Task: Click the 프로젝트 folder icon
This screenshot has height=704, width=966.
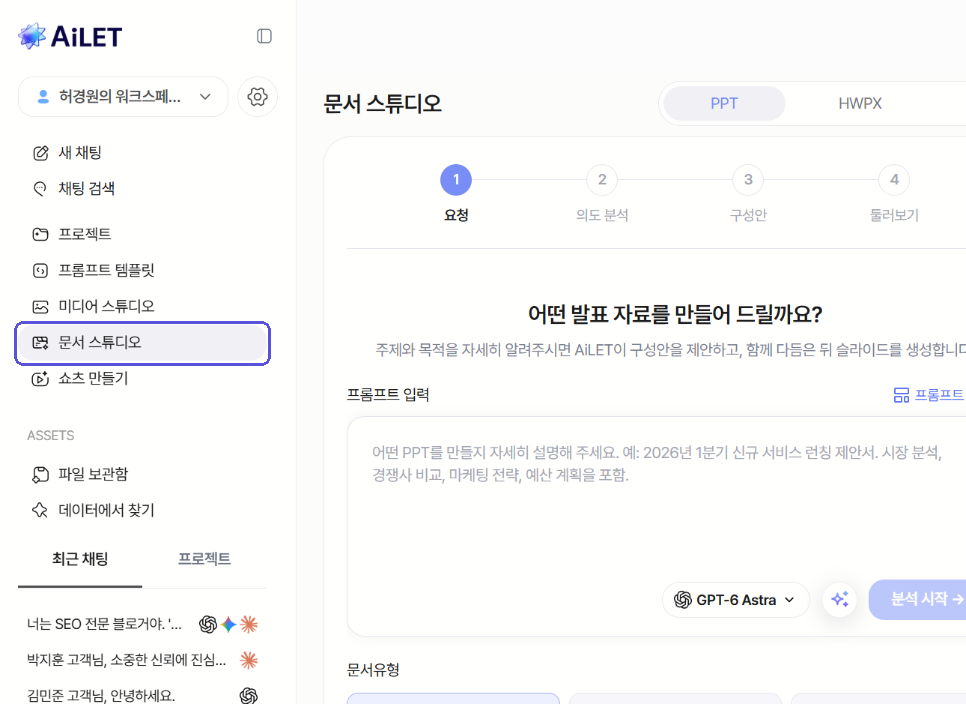Action: [x=40, y=234]
